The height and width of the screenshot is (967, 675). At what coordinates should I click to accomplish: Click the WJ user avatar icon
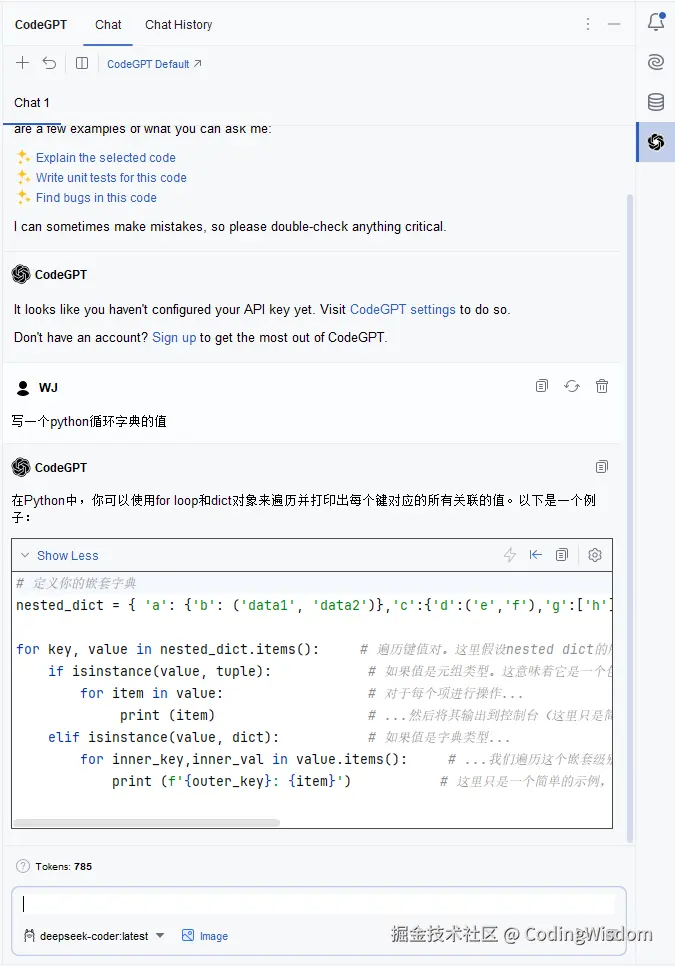click(x=23, y=387)
